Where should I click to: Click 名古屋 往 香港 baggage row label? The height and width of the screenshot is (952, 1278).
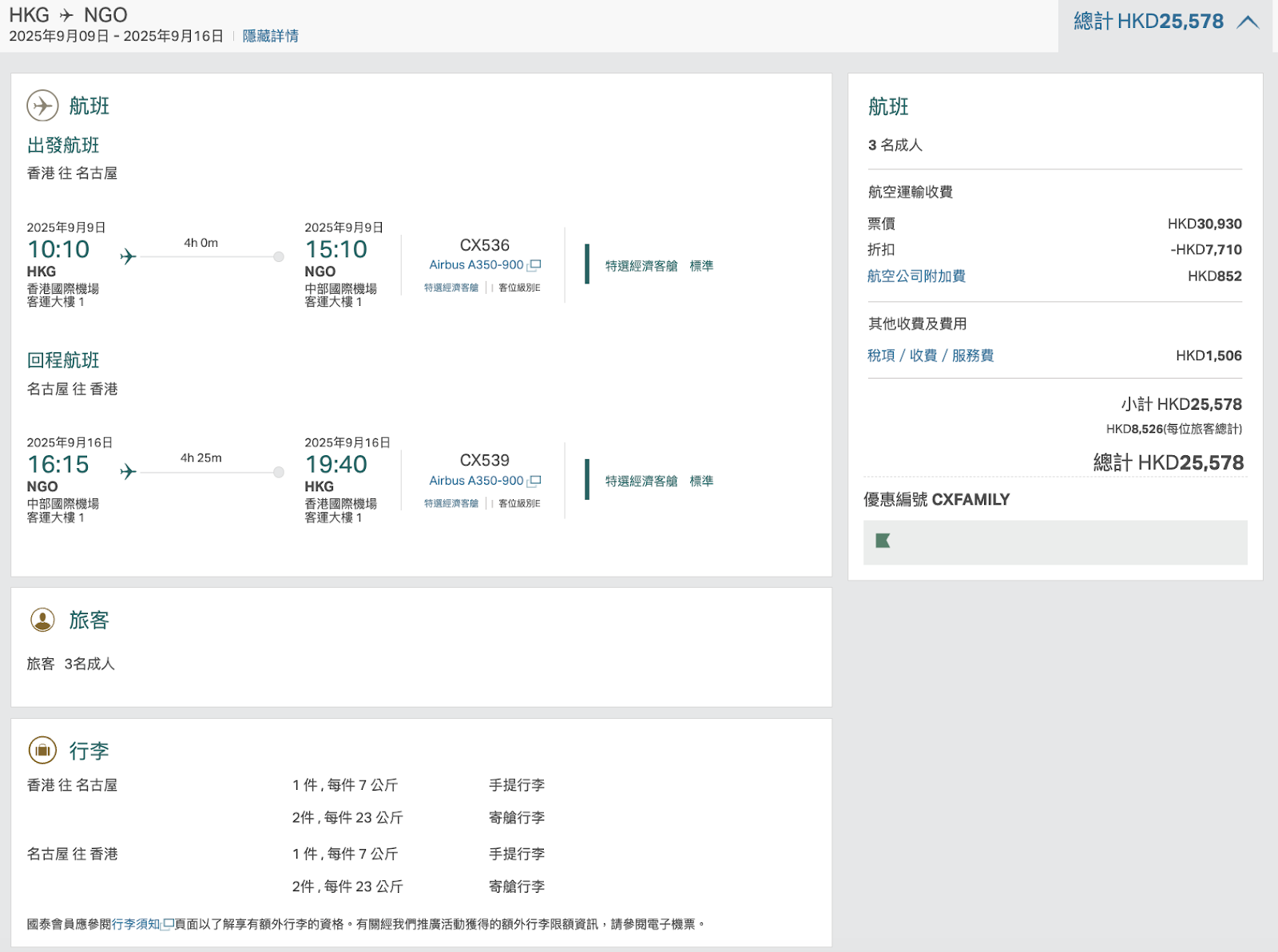[72, 854]
